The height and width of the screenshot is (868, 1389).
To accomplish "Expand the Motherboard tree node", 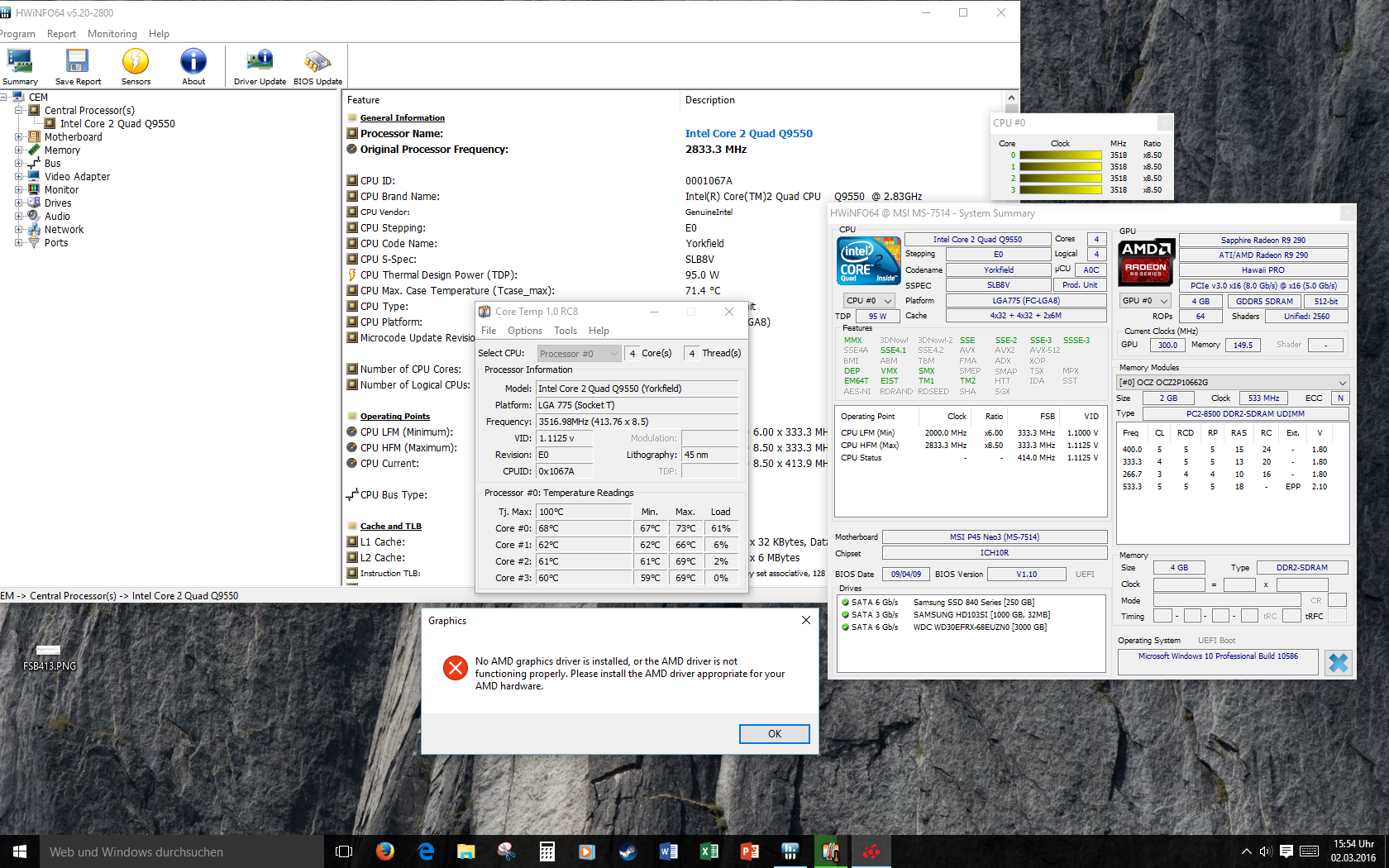I will 18,136.
